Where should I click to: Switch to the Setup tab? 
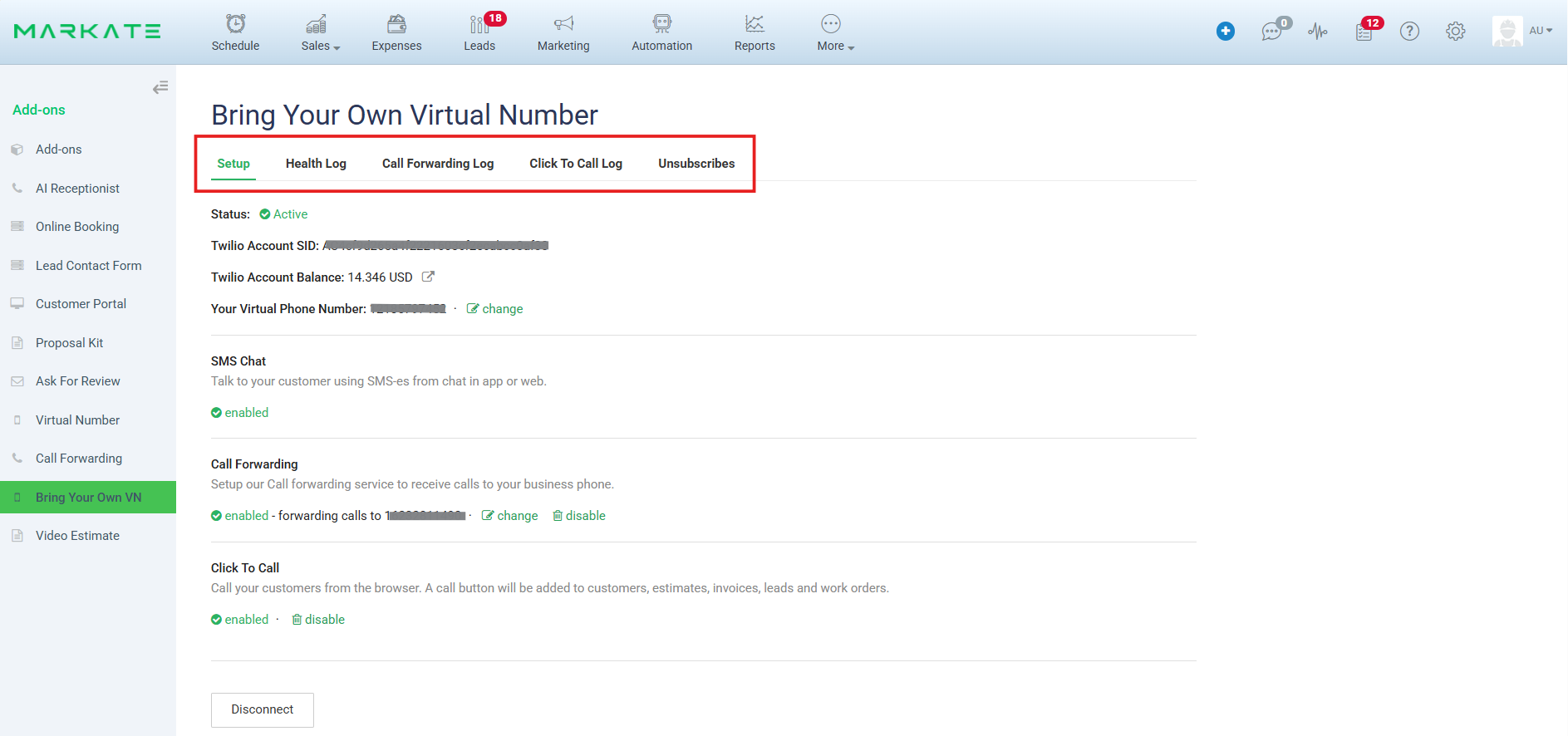click(x=233, y=164)
